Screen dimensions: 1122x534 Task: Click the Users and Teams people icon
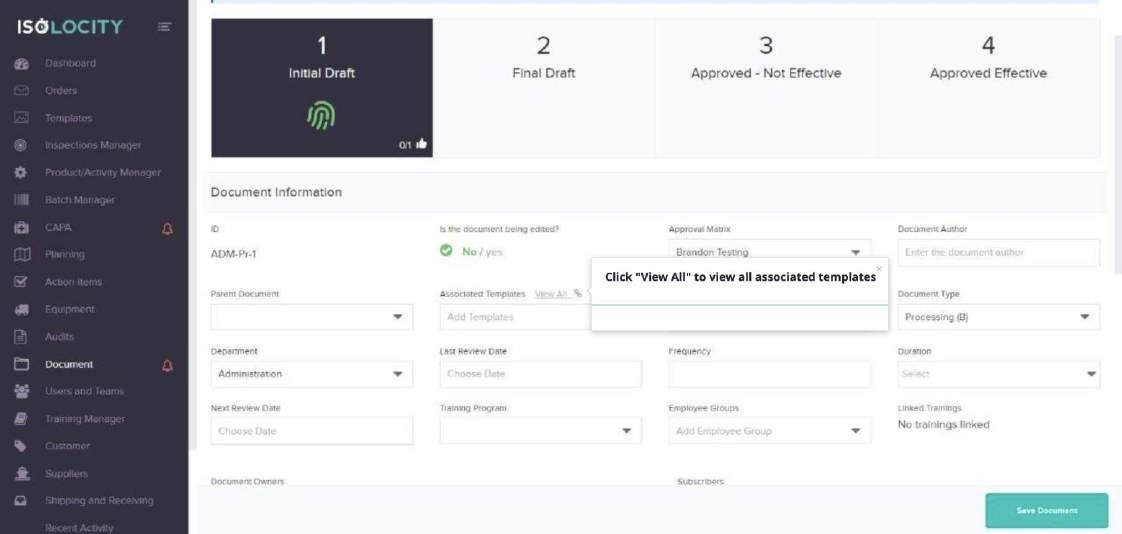[x=21, y=392]
